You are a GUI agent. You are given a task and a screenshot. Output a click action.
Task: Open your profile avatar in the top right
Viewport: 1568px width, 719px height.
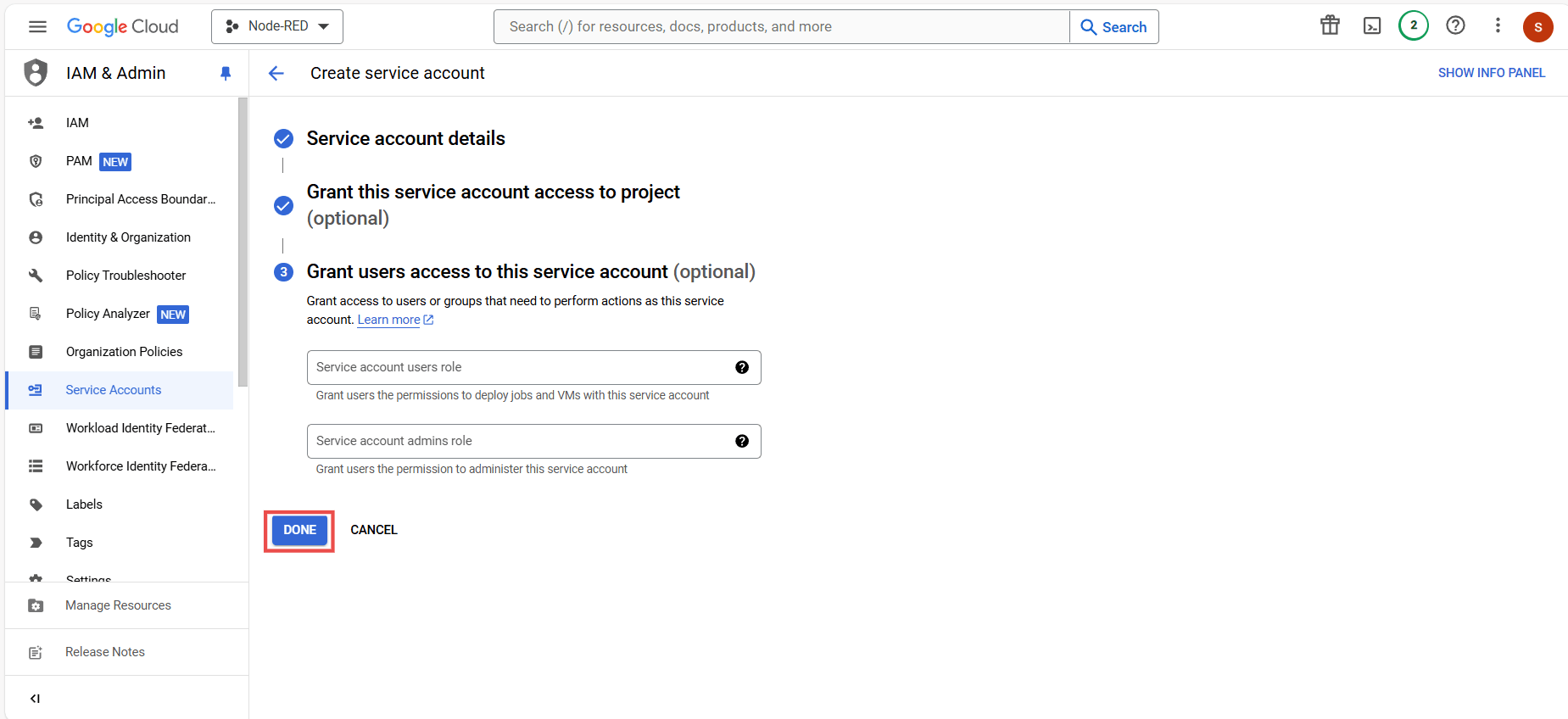[x=1538, y=26]
